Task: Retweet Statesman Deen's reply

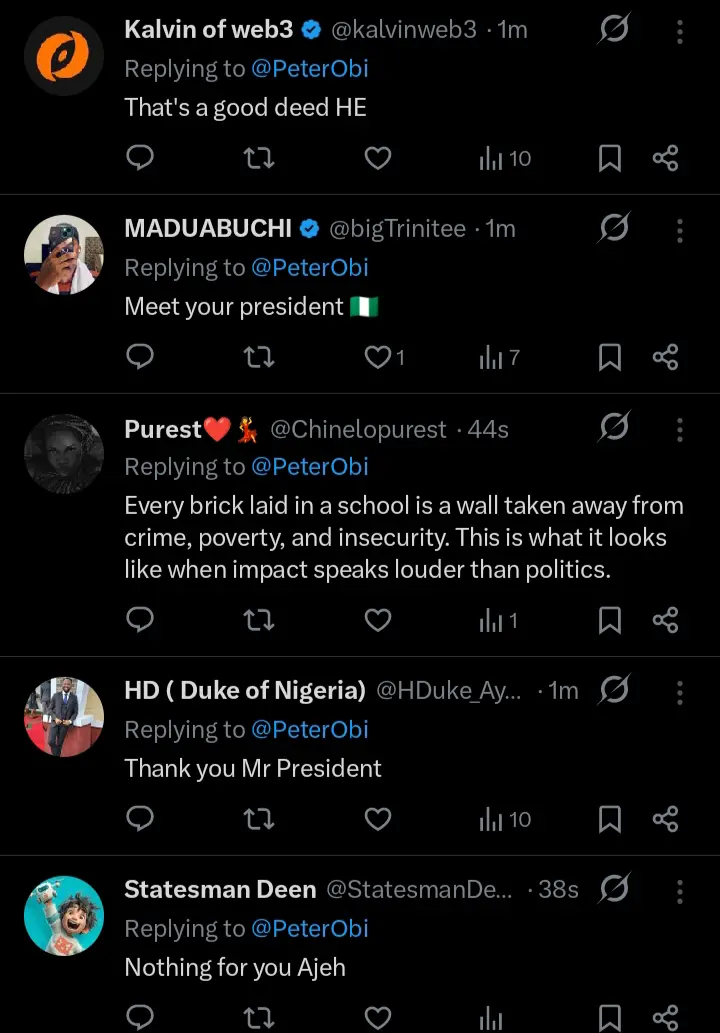Action: coord(259,1018)
